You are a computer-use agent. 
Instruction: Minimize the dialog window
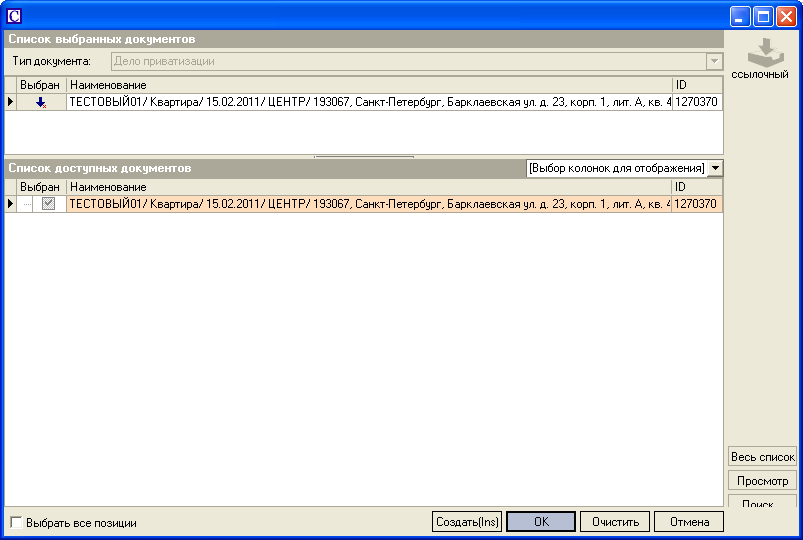[740, 16]
